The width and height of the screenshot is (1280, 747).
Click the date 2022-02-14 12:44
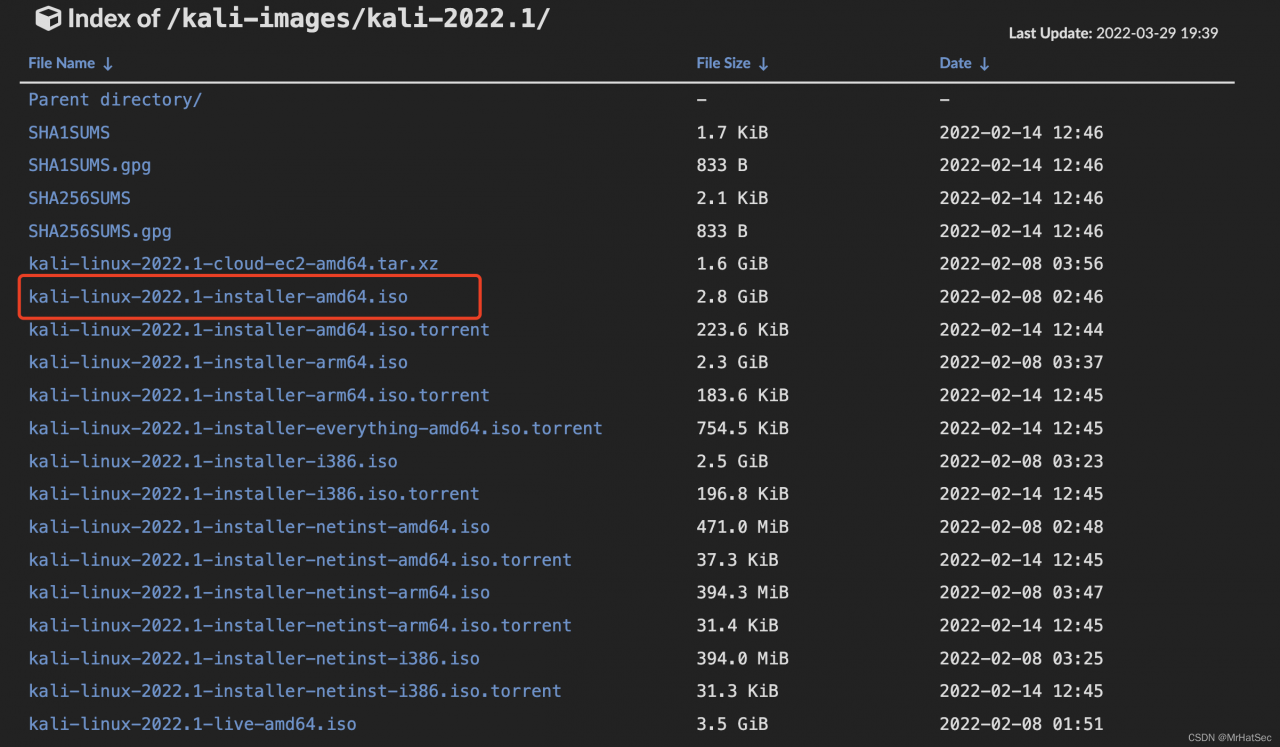(1021, 330)
